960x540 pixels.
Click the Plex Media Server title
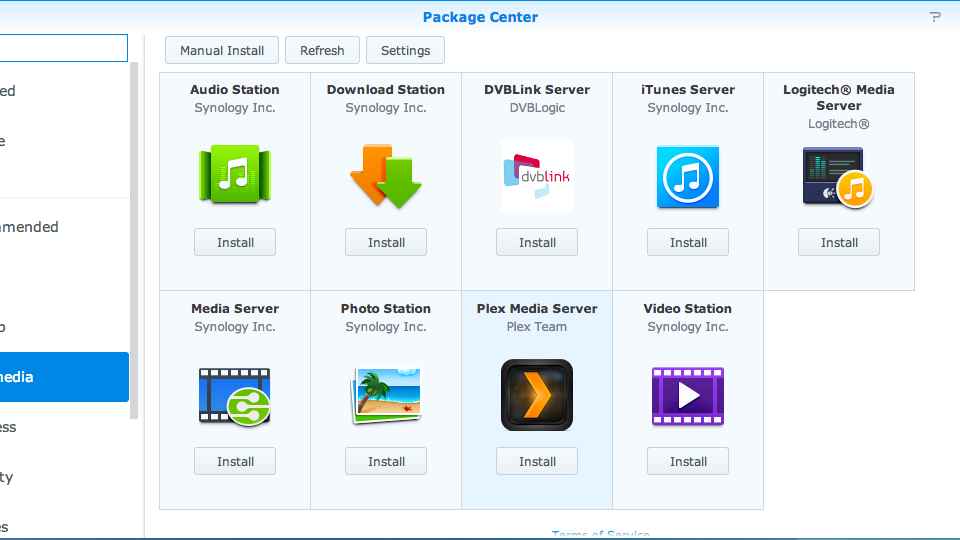(537, 309)
